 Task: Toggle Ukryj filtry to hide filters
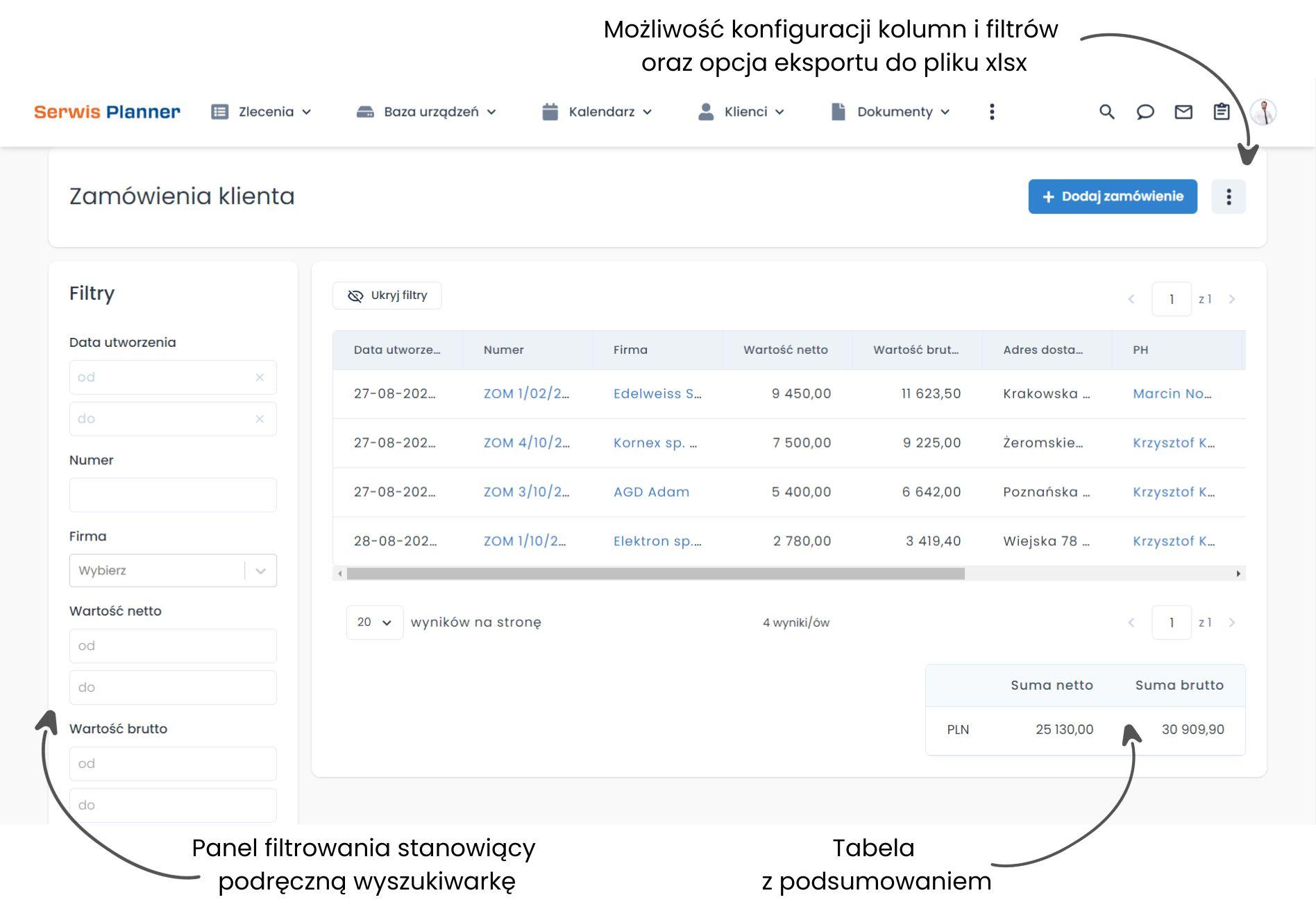pyautogui.click(x=387, y=296)
